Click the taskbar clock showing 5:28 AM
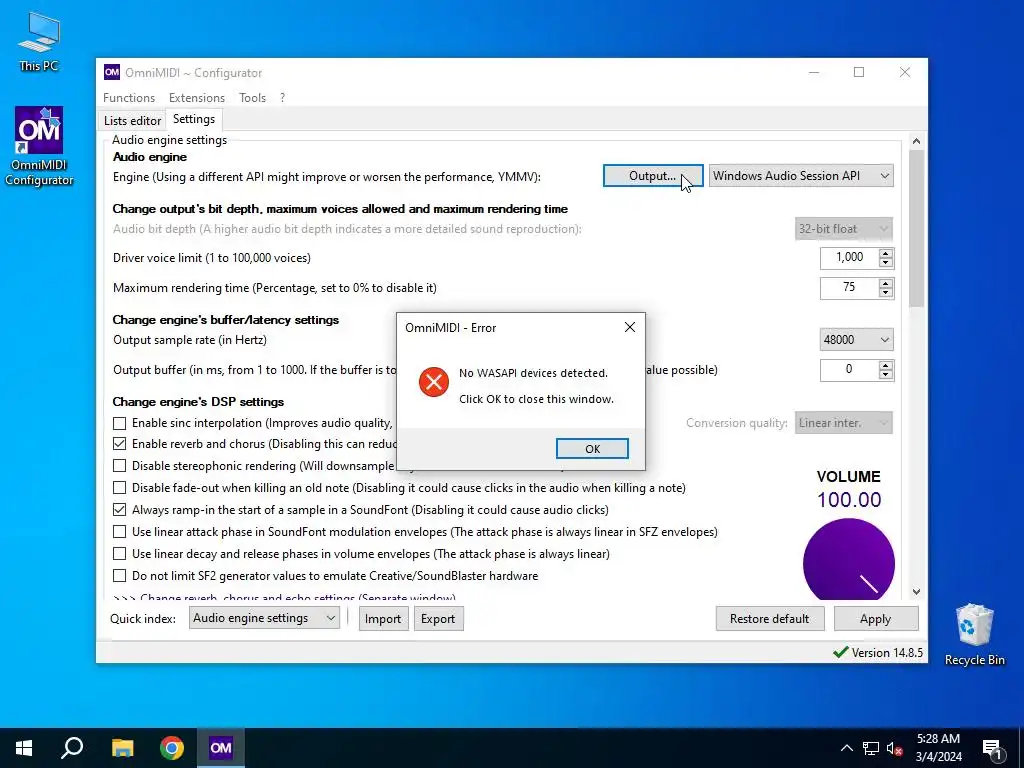Screen dimensions: 1024x768 pyautogui.click(x=938, y=748)
